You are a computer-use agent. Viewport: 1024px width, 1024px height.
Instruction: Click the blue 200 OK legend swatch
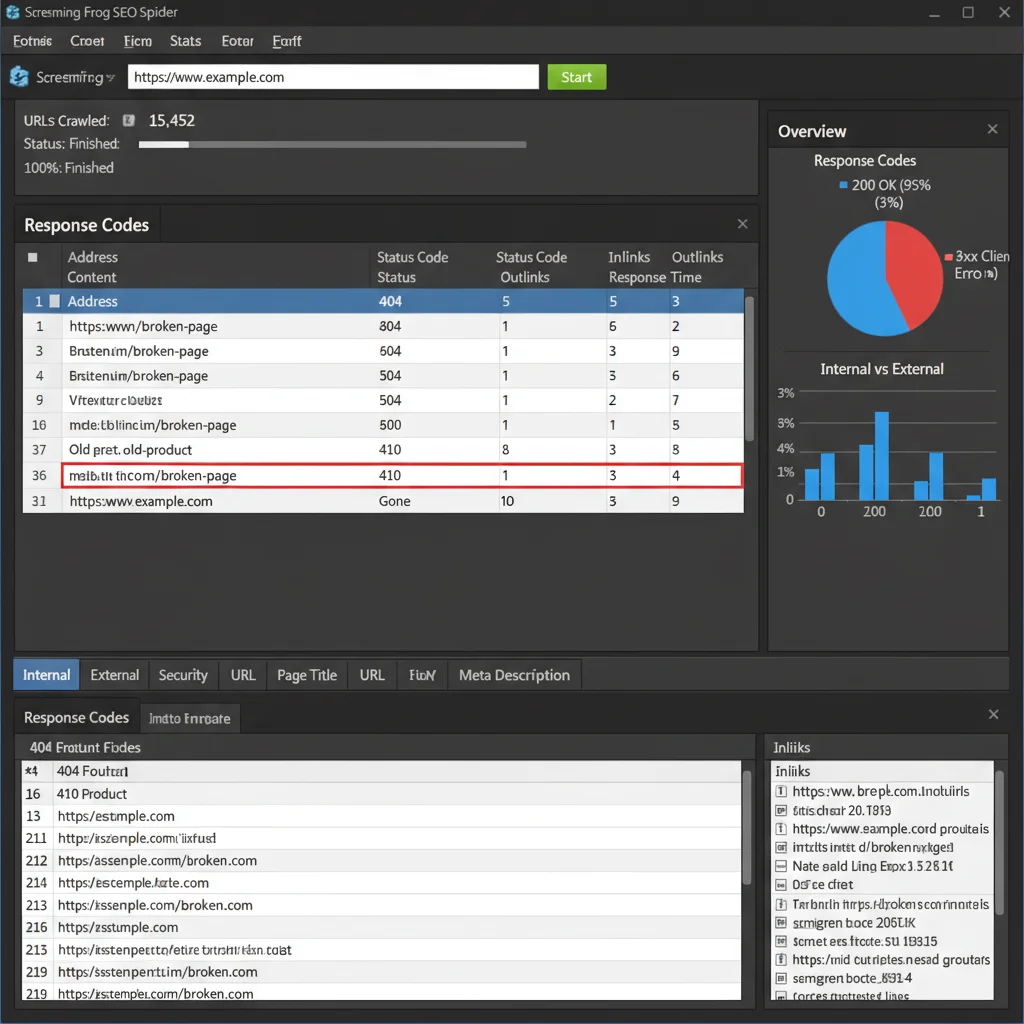[x=843, y=185]
